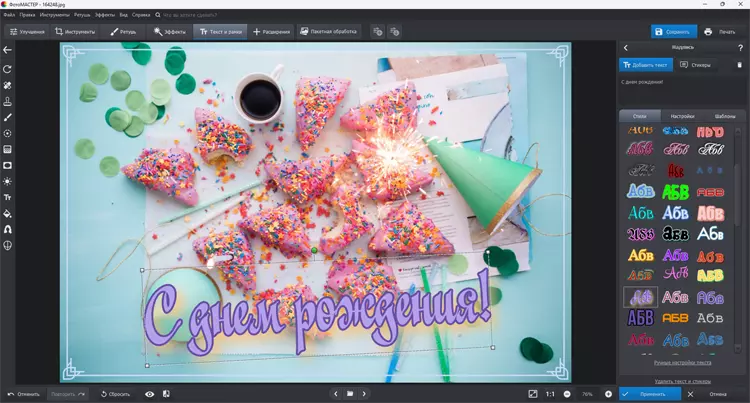Click the second preset icon in toolbar
The height and width of the screenshot is (403, 750).
coord(394,32)
